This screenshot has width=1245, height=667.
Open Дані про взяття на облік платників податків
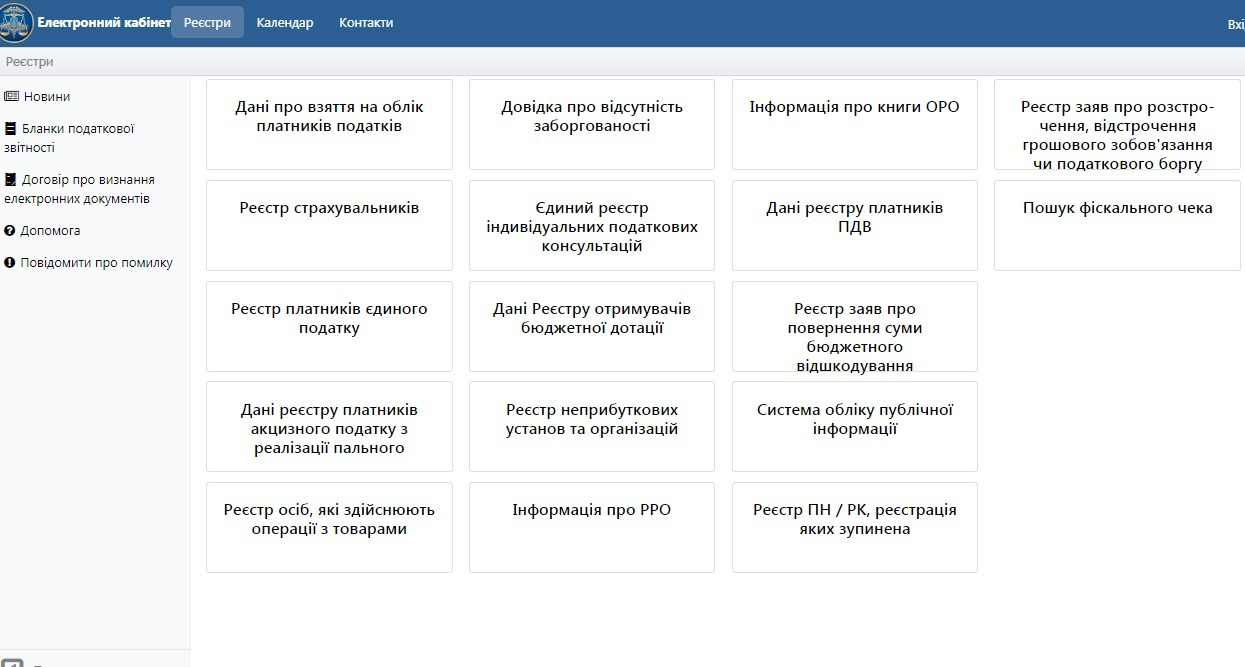tap(329, 124)
